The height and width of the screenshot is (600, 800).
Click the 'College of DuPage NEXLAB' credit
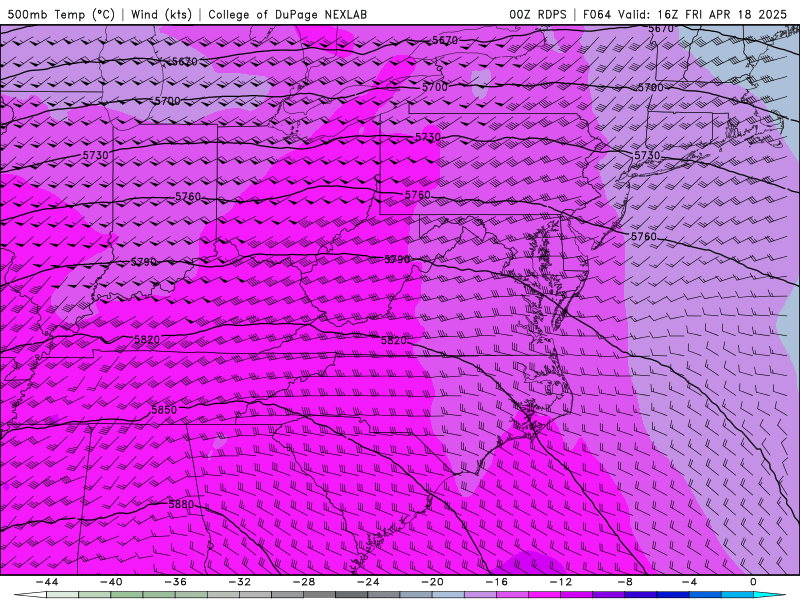pyautogui.click(x=287, y=14)
